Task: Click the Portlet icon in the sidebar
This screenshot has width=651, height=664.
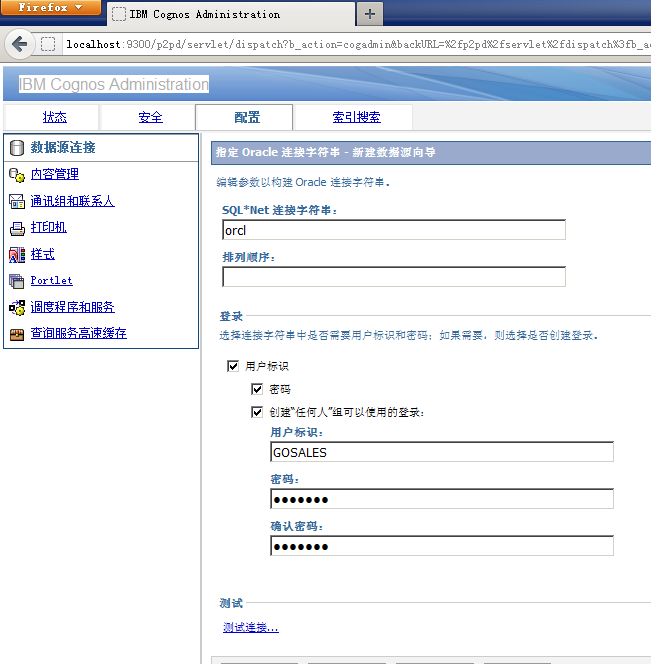Action: pyautogui.click(x=17, y=281)
